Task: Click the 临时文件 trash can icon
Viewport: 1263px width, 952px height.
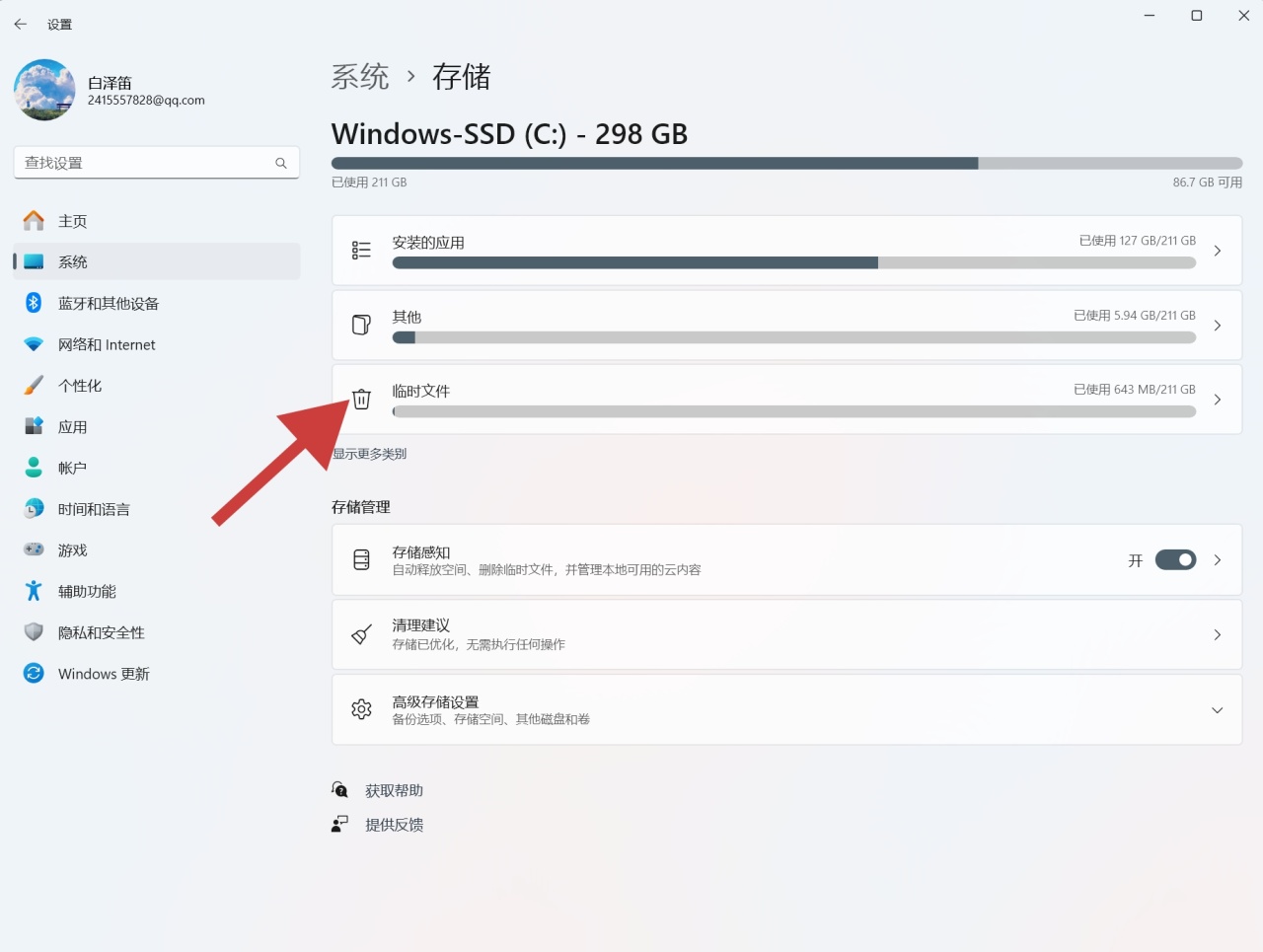Action: click(362, 399)
